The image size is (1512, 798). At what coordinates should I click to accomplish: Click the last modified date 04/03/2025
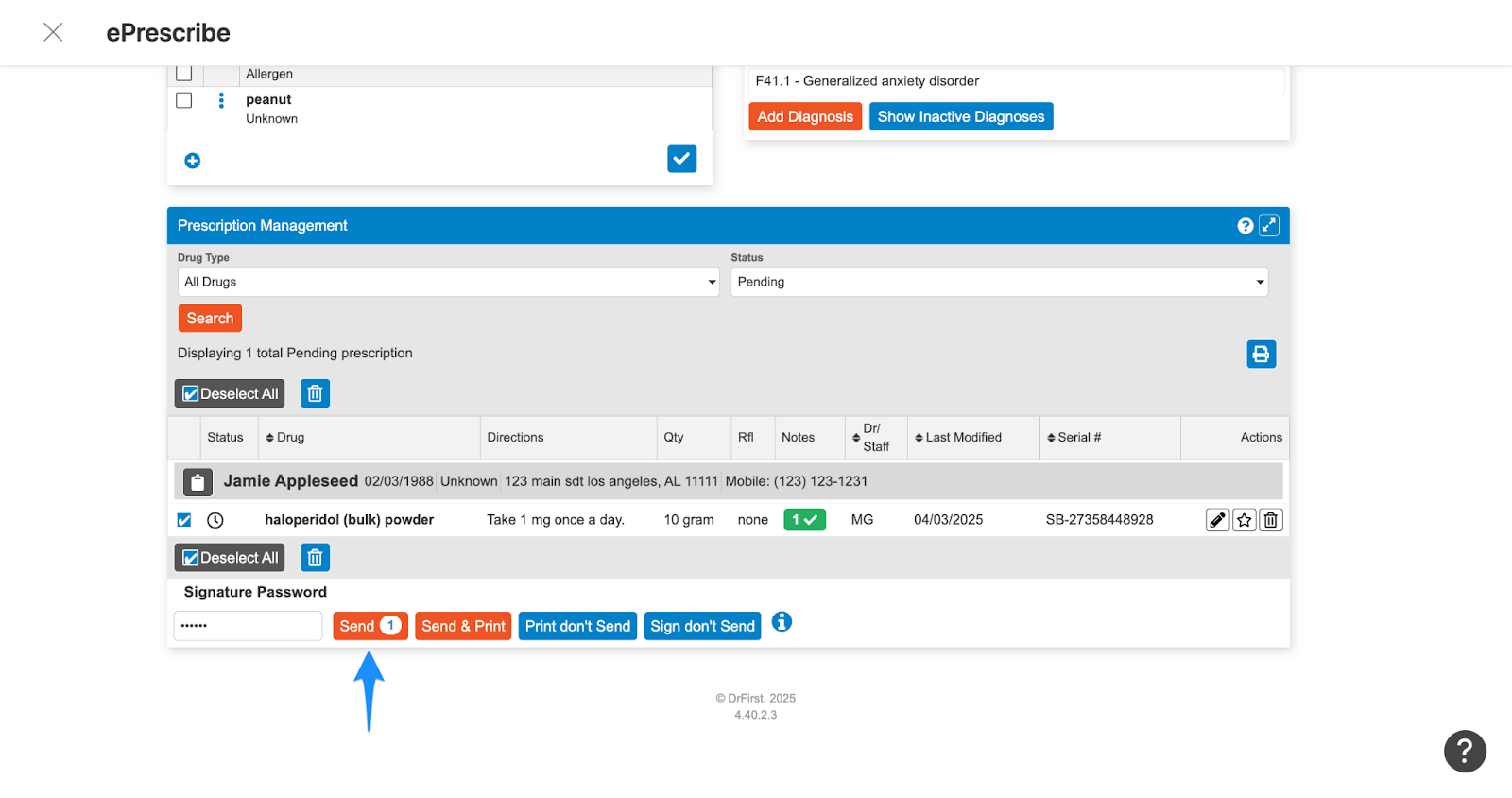pos(949,520)
